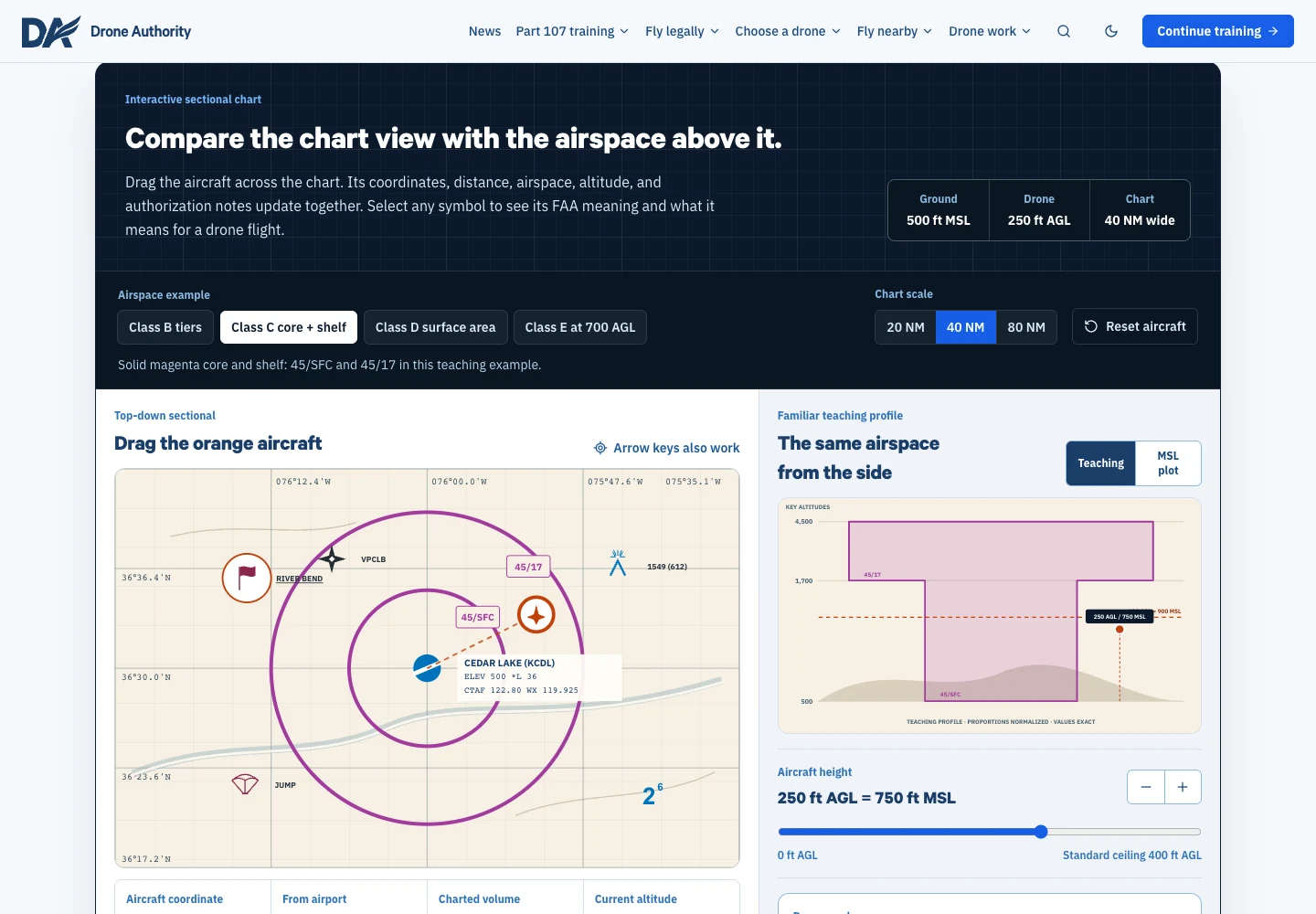The width and height of the screenshot is (1316, 914).
Task: Click the Reset aircraft button
Action: 1135,326
